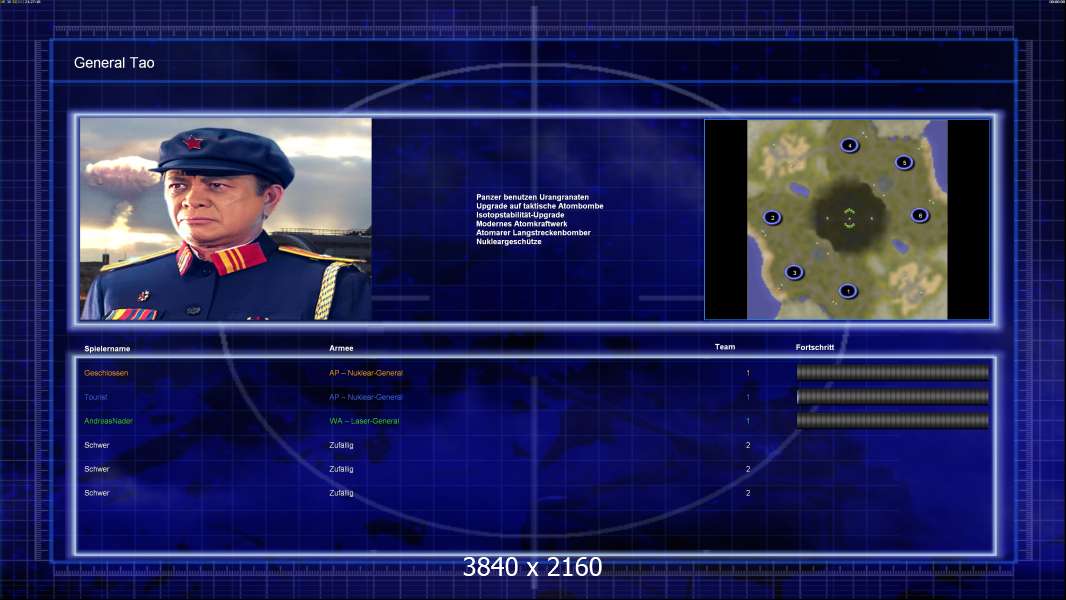
Task: Click "Upgrade auf taktische Atombombe" line
Action: tap(540, 206)
